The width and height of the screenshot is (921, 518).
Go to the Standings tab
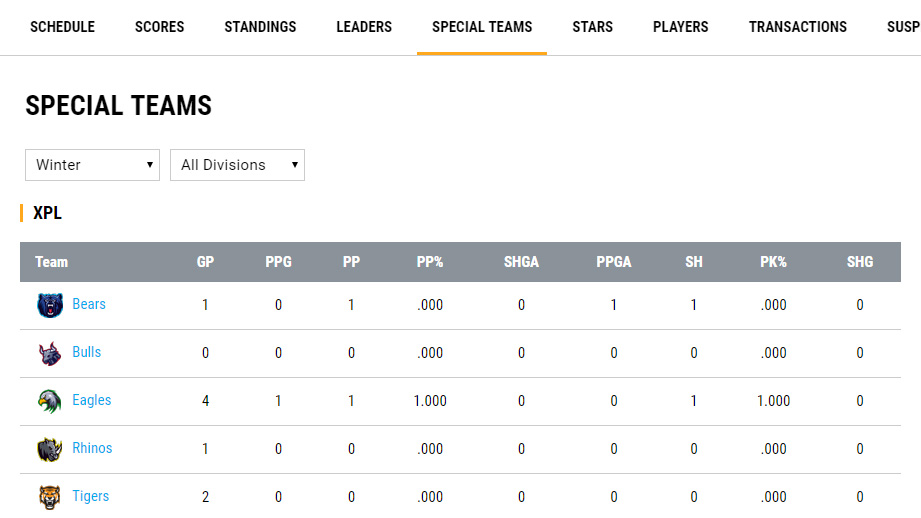tap(260, 27)
